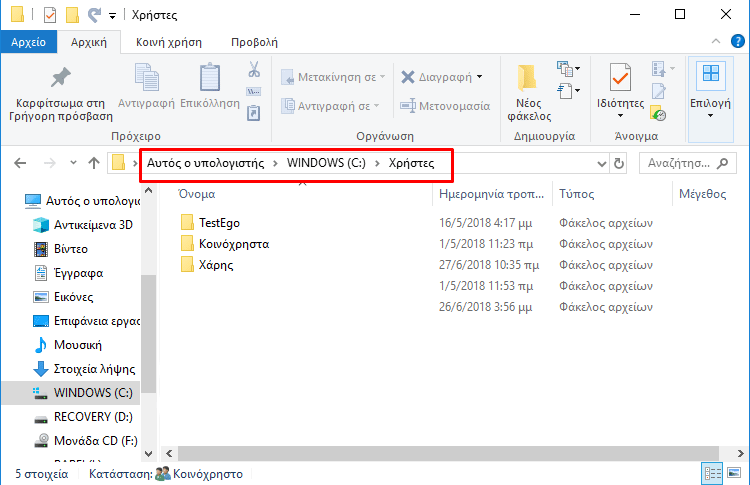This screenshot has height=485, width=750.
Task: Open Μουσική in navigation pane
Action: pos(67,345)
